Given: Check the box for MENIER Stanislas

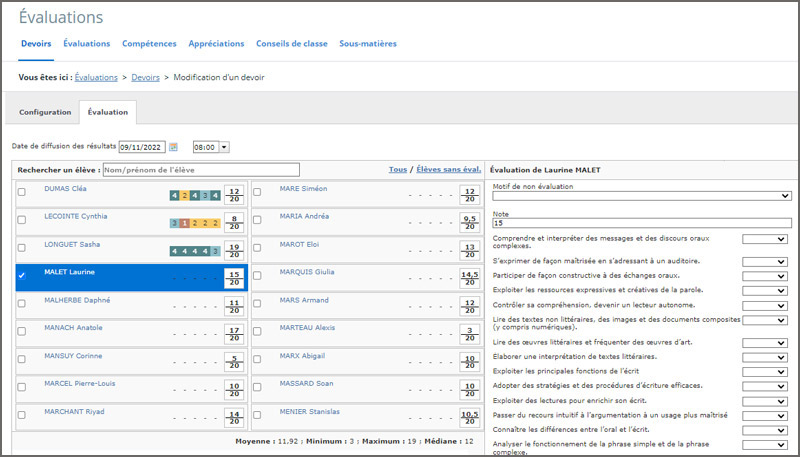Looking at the screenshot, I should tap(258, 414).
